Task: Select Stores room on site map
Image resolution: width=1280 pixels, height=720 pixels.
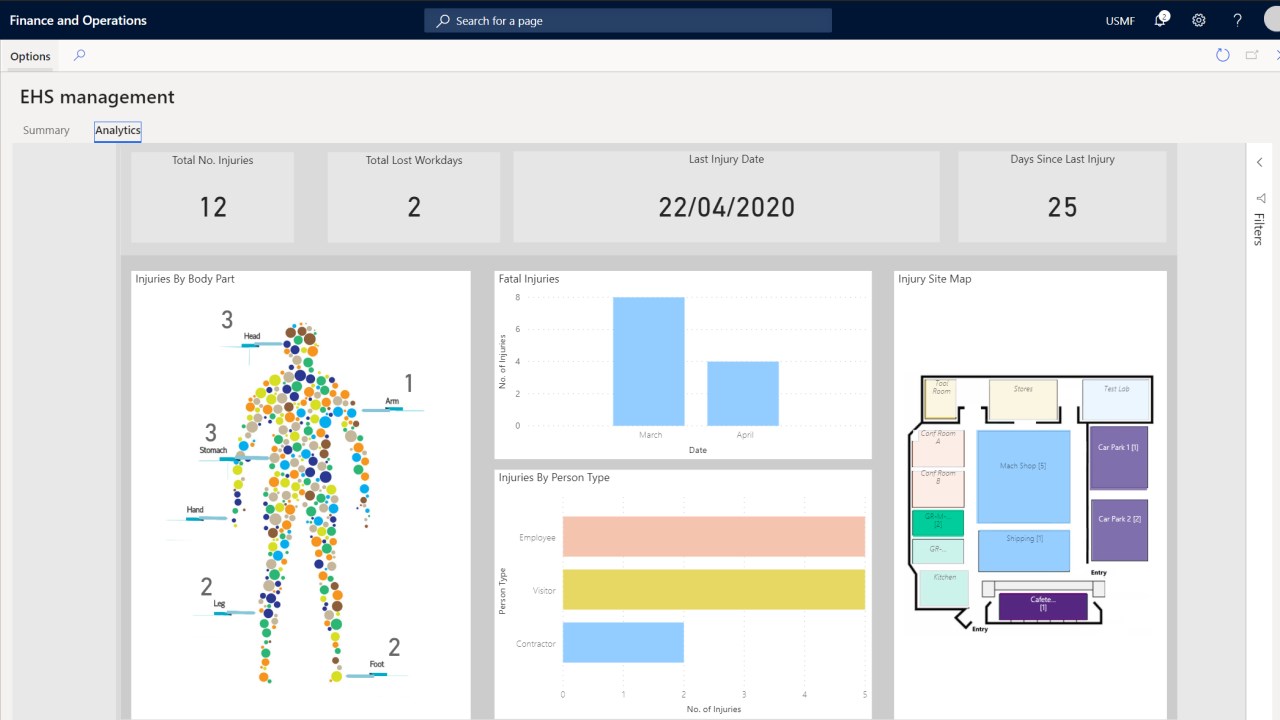Action: pyautogui.click(x=1023, y=399)
